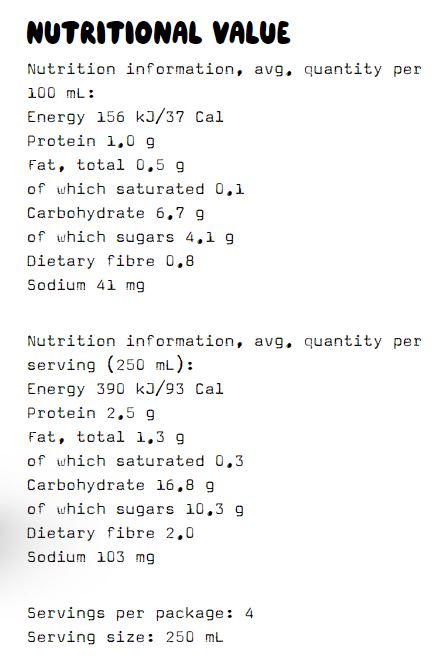Screen dimensions: 444x665
Task: Click the NUTRITIONAL VALUE heading
Action: (x=158, y=33)
